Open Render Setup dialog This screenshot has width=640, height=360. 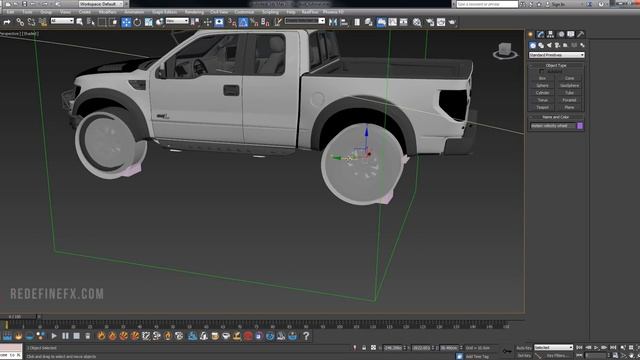[430, 22]
